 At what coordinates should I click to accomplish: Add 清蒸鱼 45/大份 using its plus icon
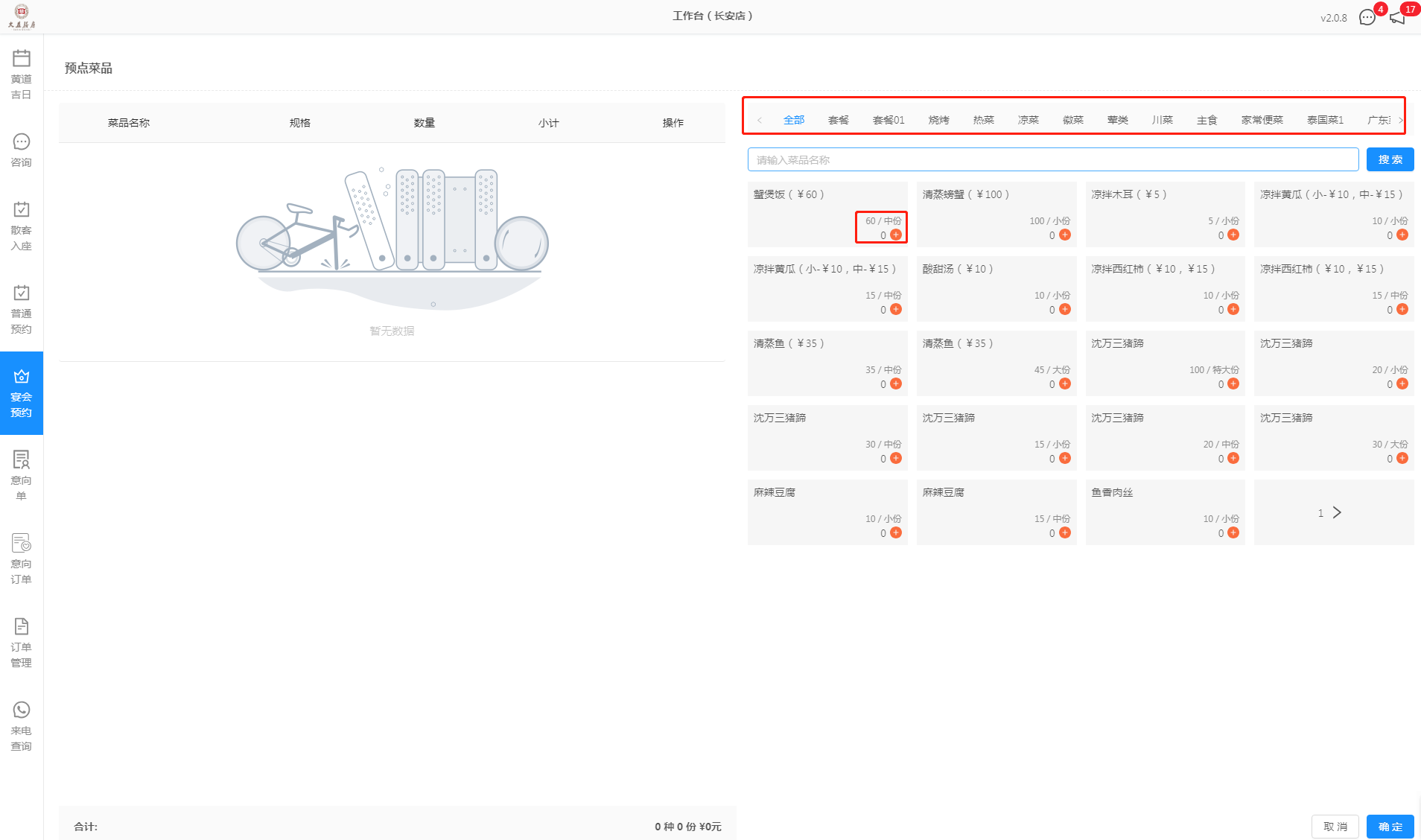coord(1065,384)
